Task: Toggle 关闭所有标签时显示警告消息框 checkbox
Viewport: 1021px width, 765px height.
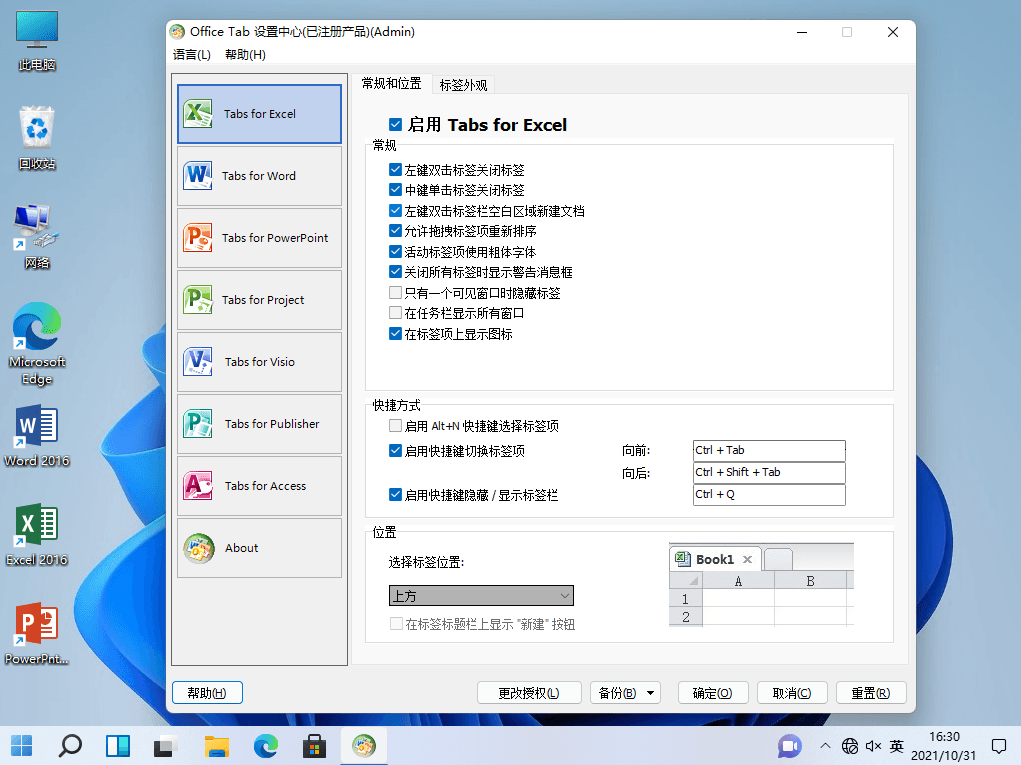Action: (x=395, y=271)
